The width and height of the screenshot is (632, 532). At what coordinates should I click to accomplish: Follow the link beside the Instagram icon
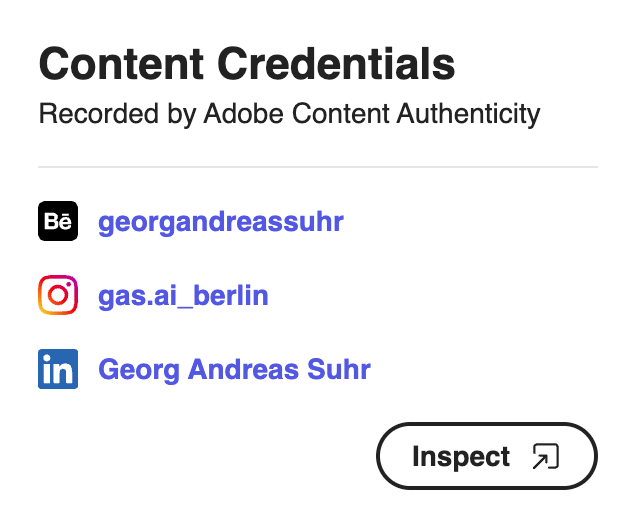tap(183, 296)
